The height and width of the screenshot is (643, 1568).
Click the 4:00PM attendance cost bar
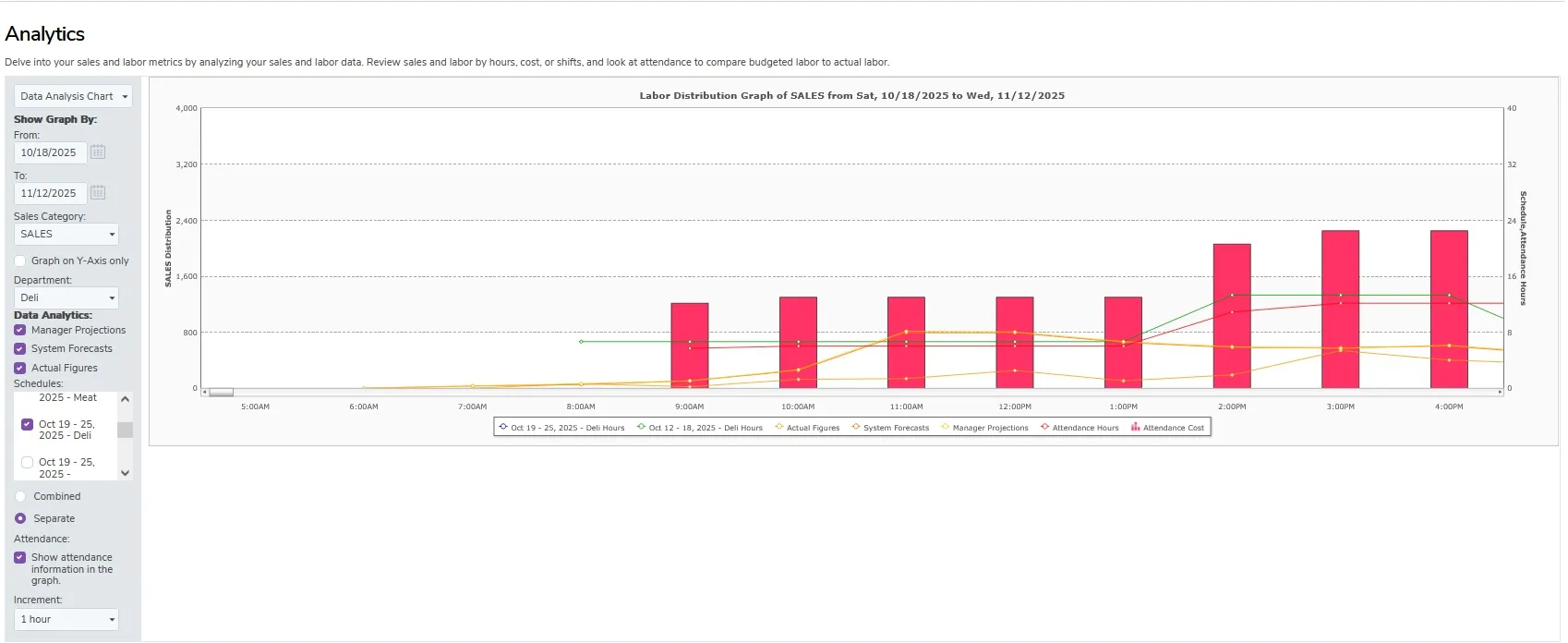click(x=1449, y=309)
